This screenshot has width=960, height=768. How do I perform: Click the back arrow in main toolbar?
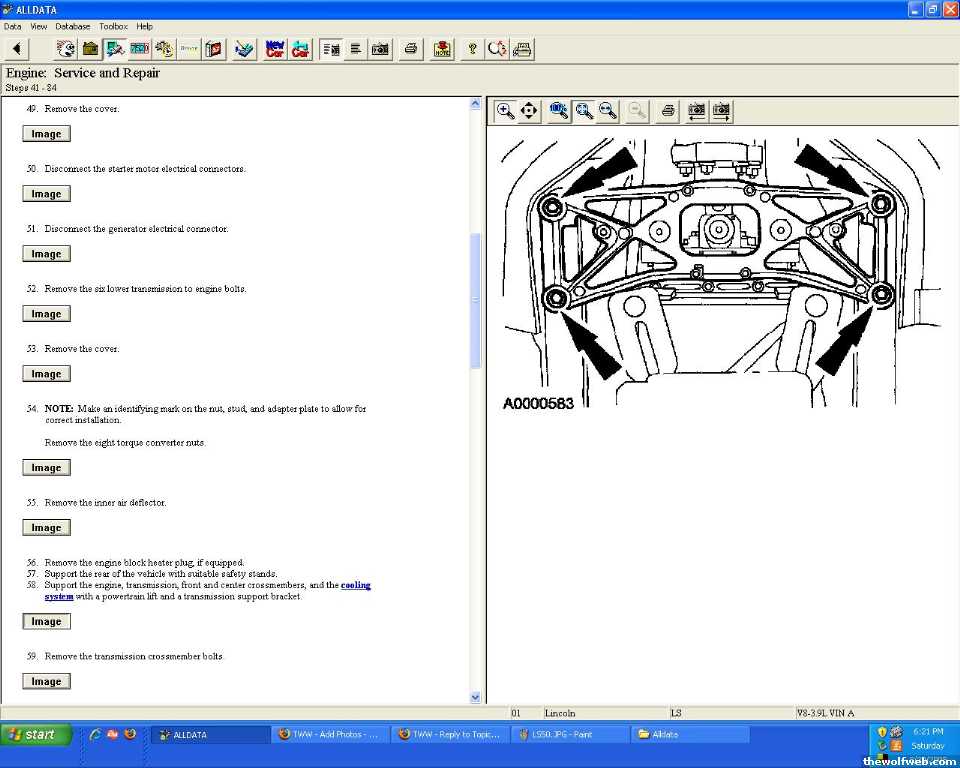pyautogui.click(x=17, y=49)
